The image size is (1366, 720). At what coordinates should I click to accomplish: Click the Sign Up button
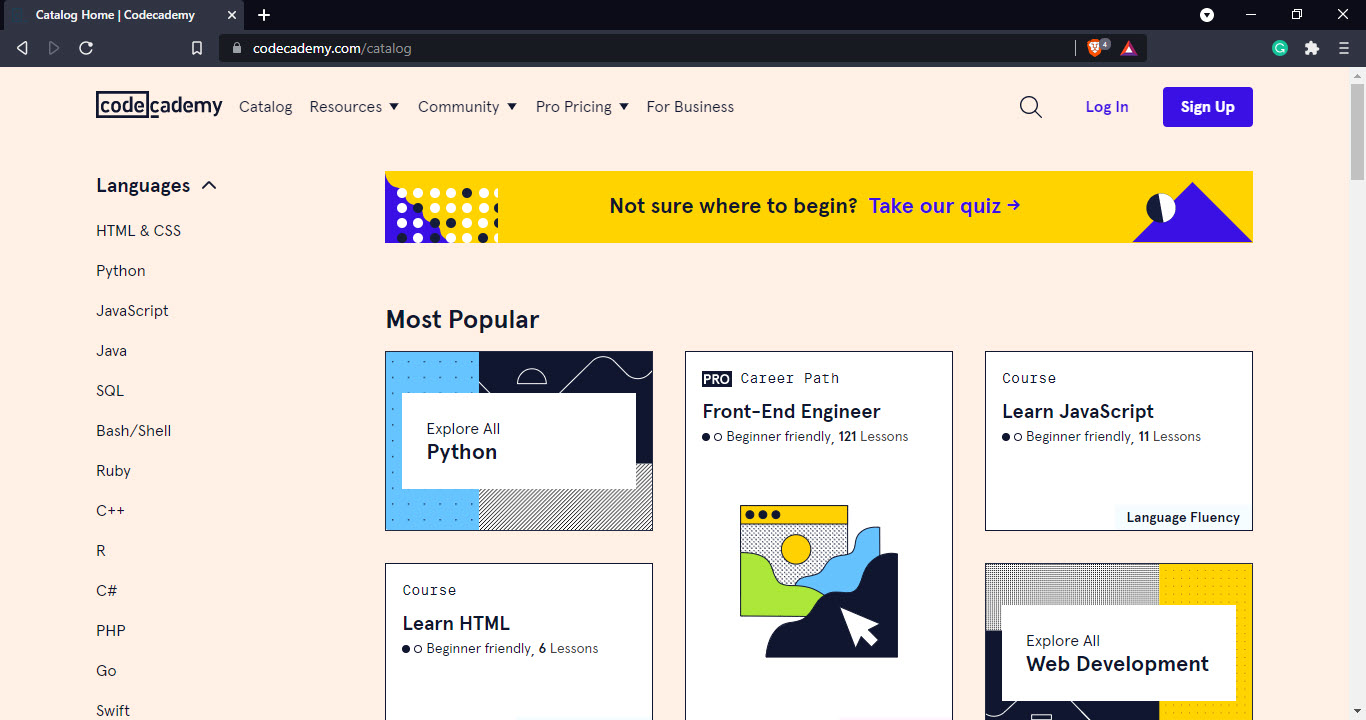coord(1208,107)
